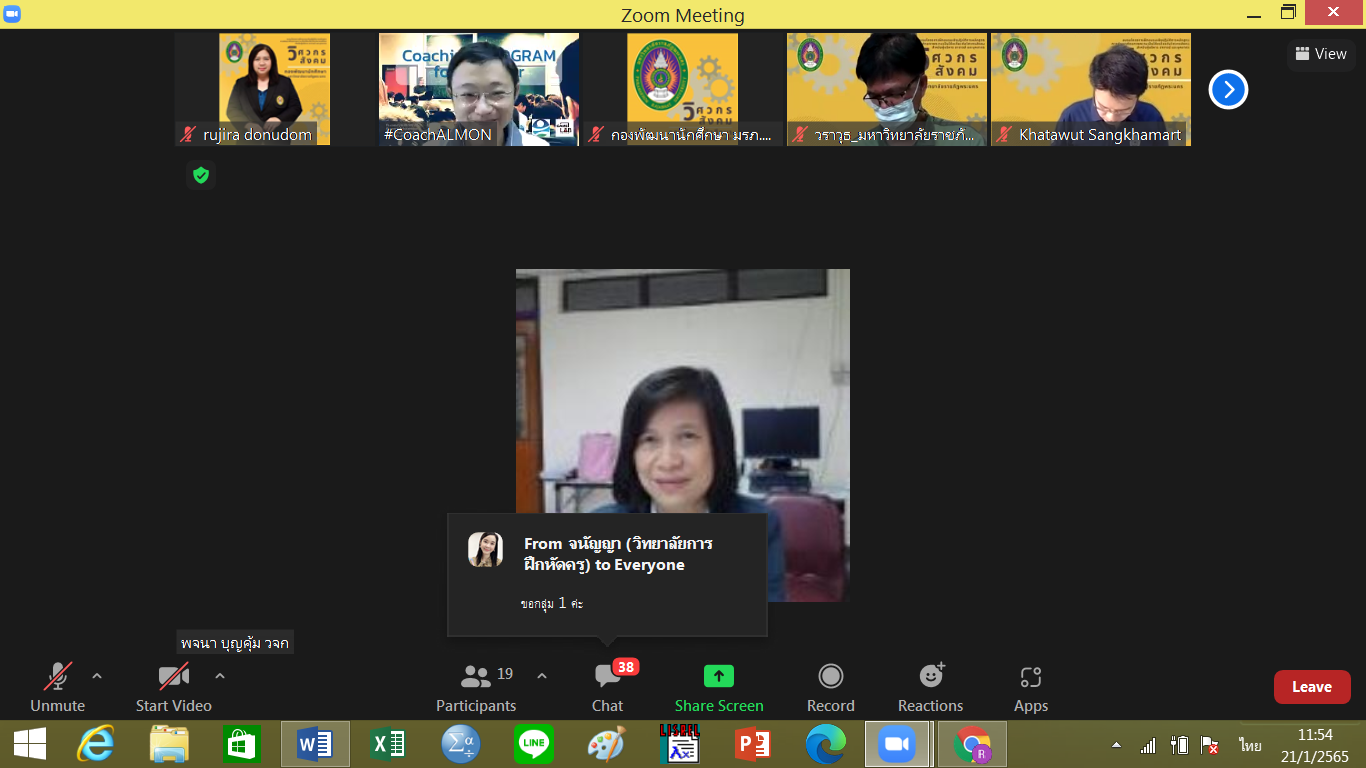Switch to Zoom taskbar icon

(x=898, y=744)
